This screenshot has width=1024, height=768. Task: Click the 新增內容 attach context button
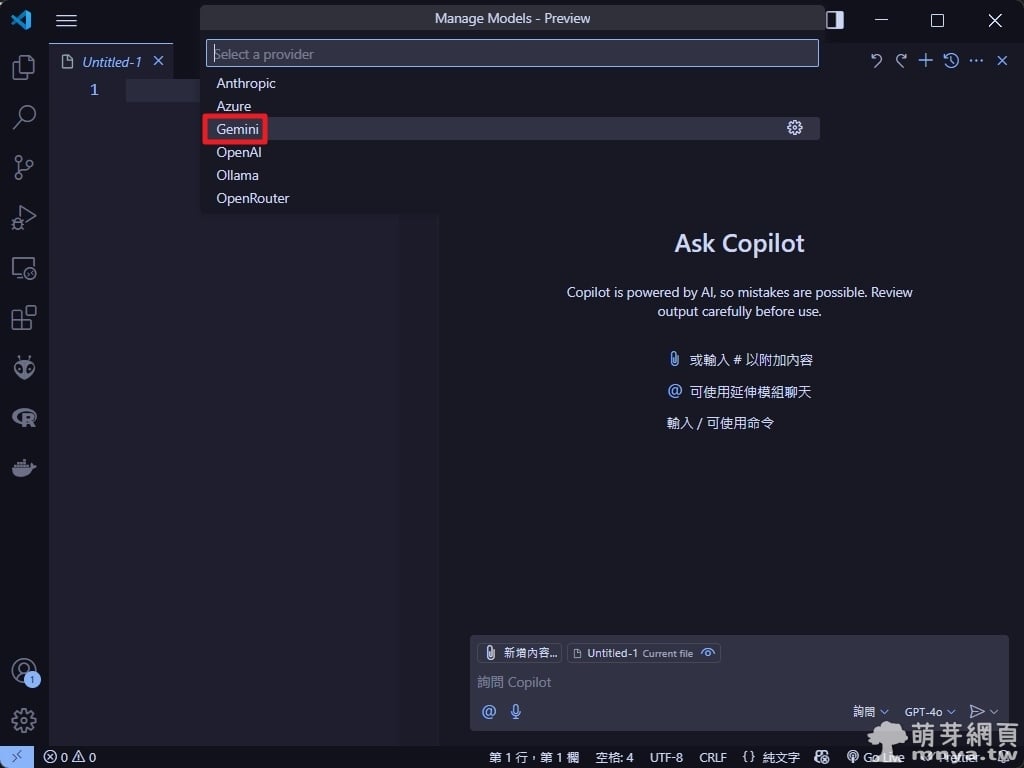[x=520, y=653]
